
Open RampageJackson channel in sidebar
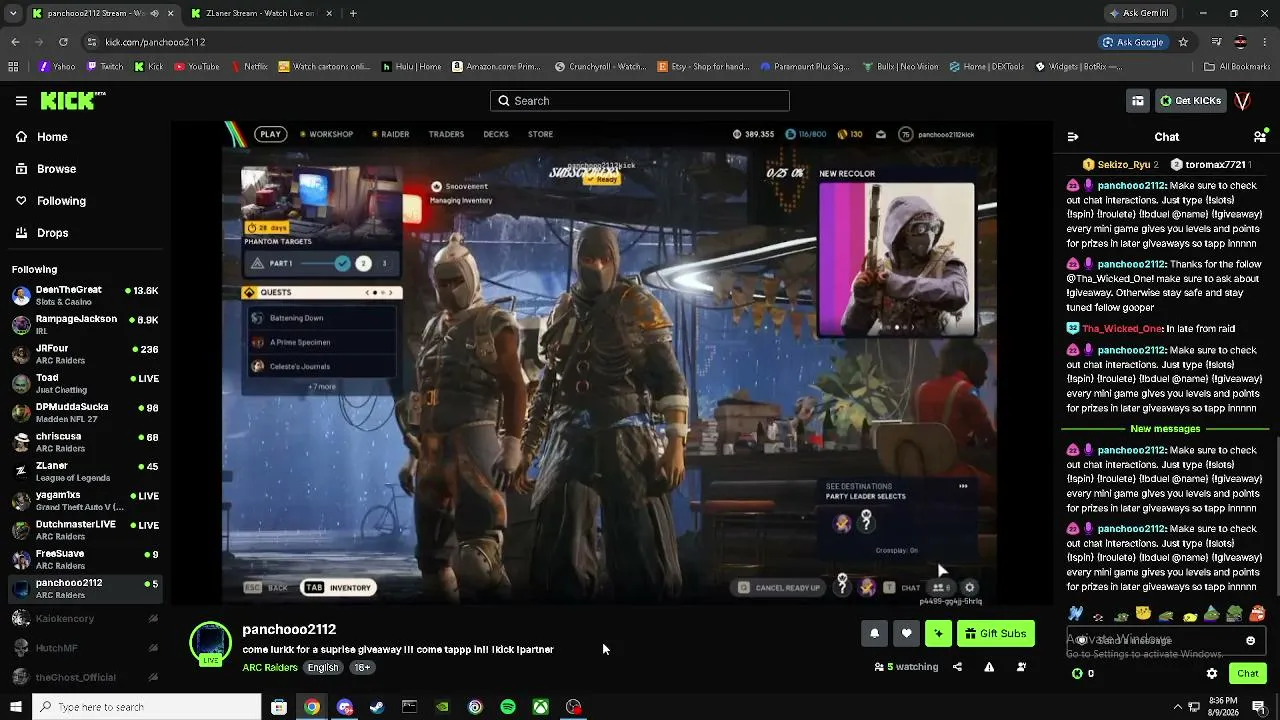coord(84,324)
